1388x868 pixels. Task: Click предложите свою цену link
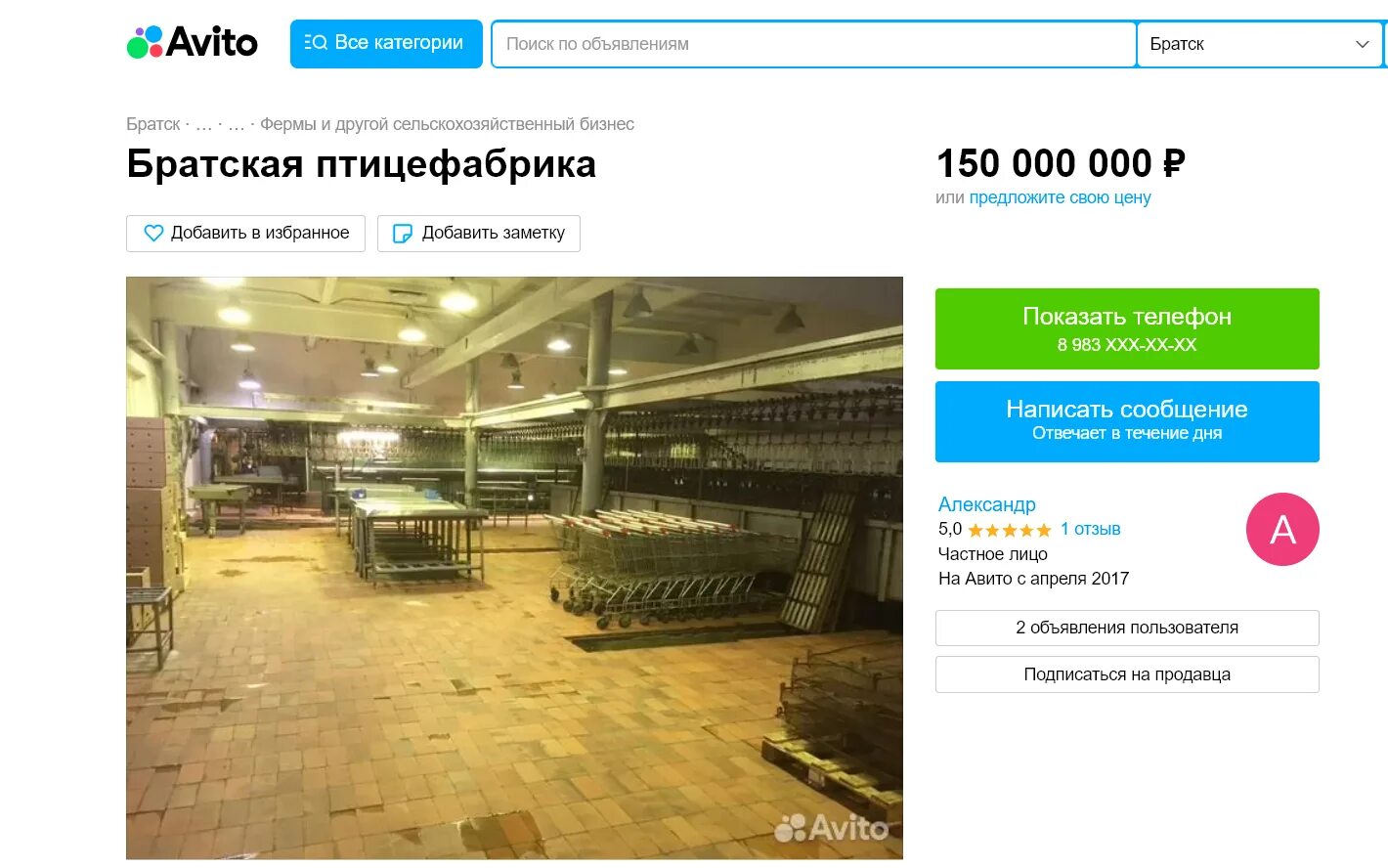1060,197
